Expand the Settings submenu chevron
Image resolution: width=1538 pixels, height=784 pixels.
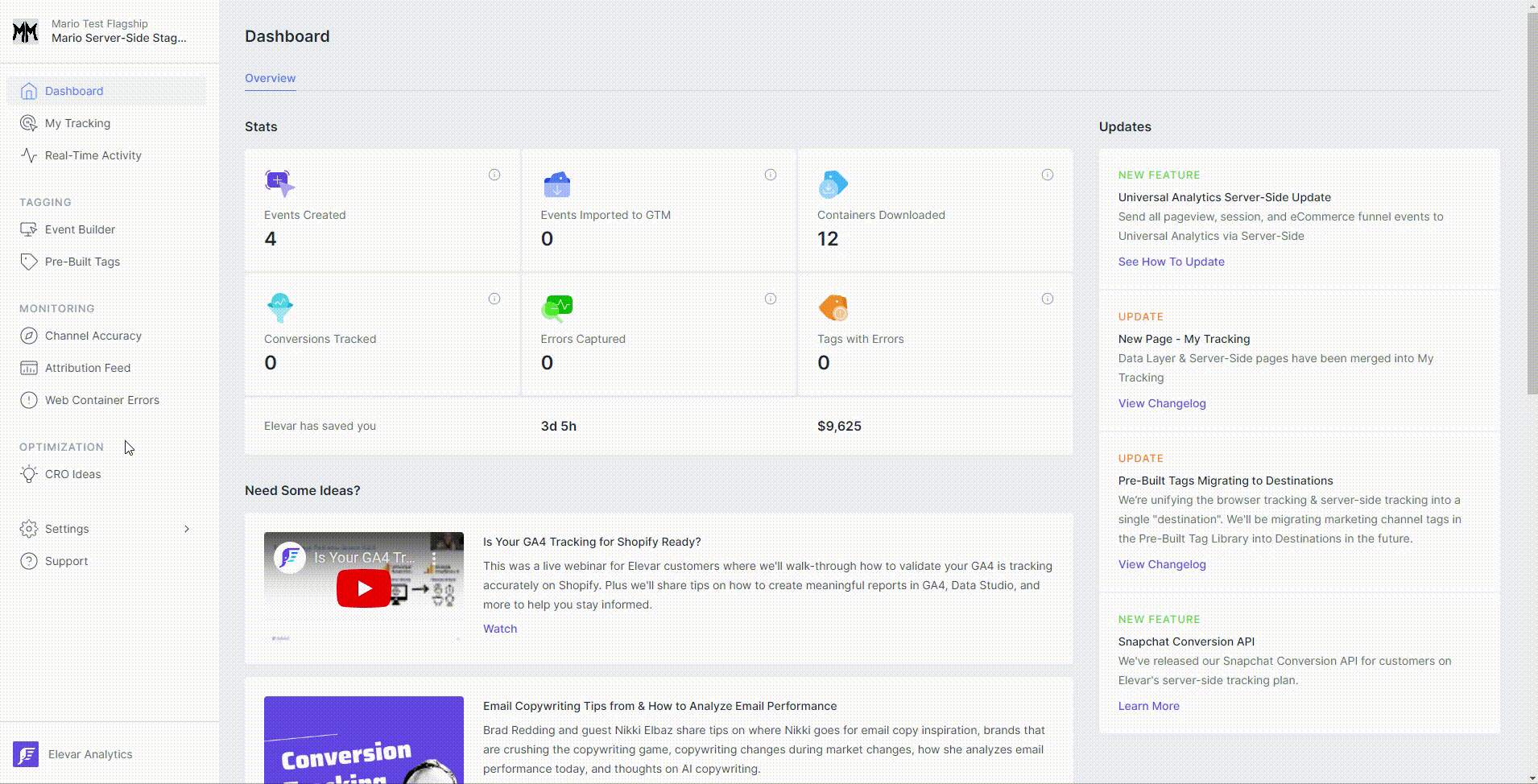tap(187, 529)
